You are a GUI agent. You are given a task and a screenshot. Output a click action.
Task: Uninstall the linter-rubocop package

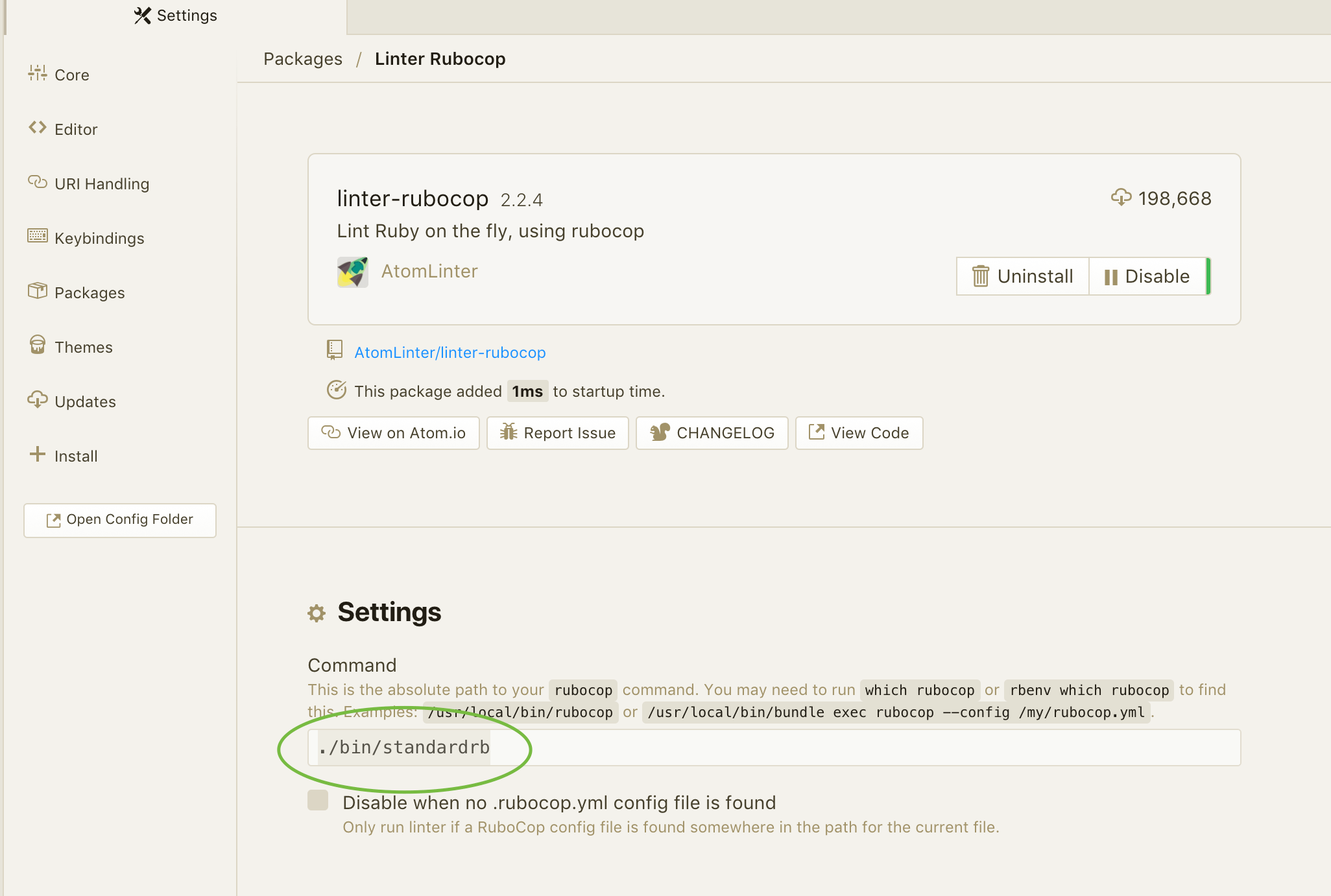pyautogui.click(x=1023, y=276)
